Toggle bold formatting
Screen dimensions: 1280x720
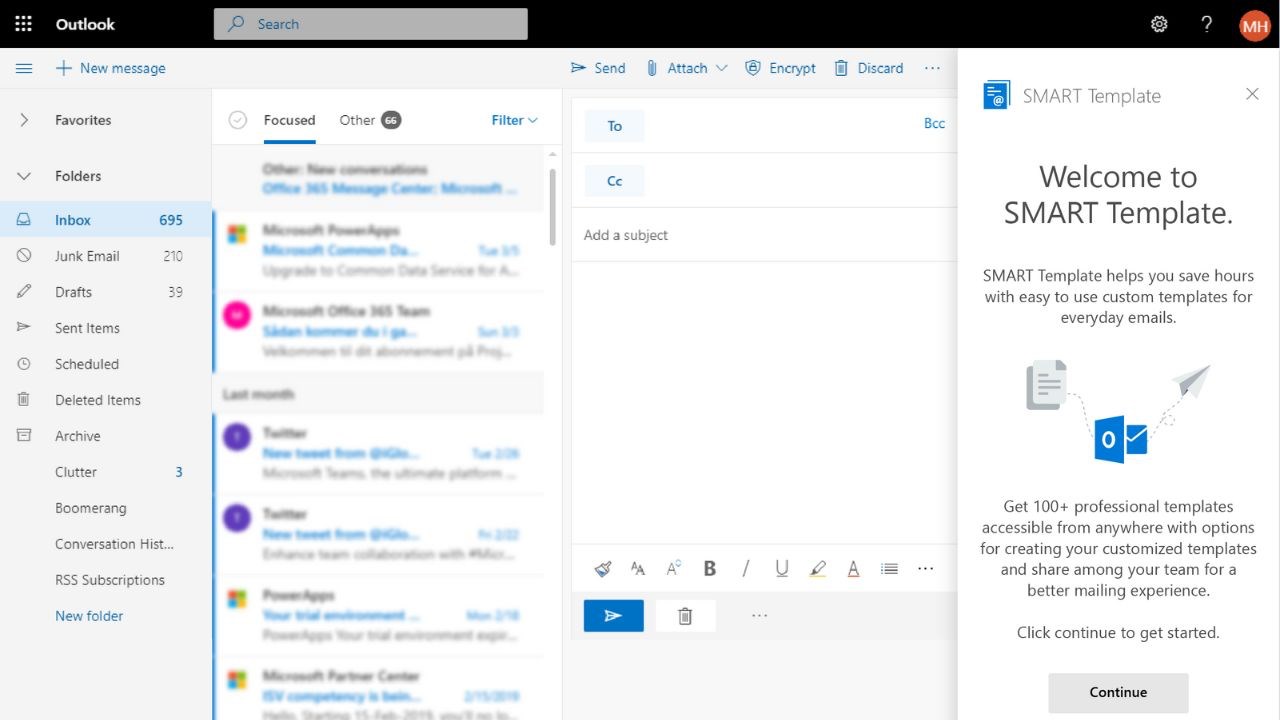(x=710, y=569)
